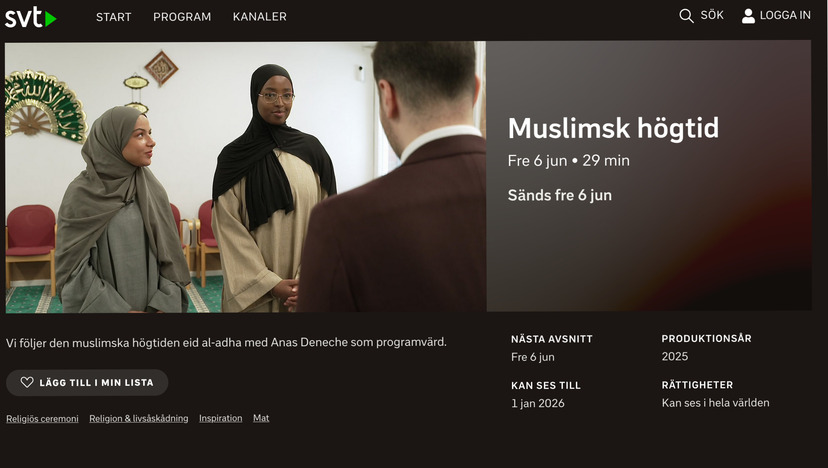Image resolution: width=828 pixels, height=468 pixels.
Task: Follow the Religion & livsåskådning link
Action: tap(138, 418)
